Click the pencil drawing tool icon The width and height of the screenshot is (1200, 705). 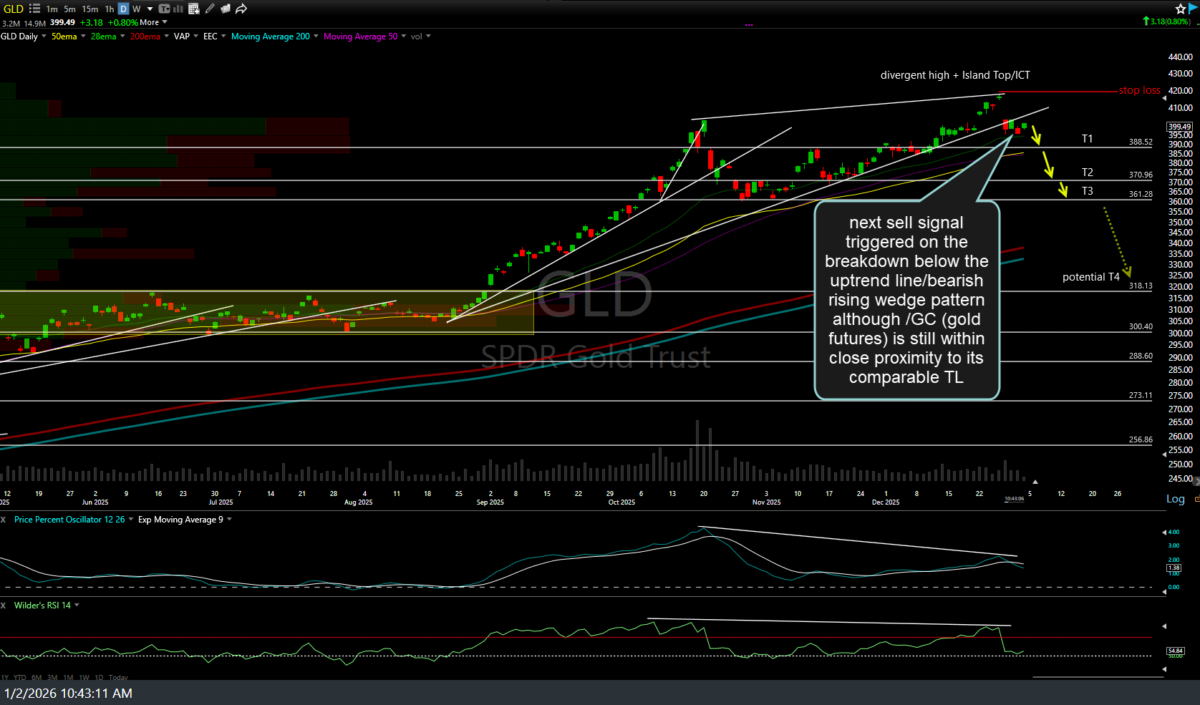tap(209, 9)
